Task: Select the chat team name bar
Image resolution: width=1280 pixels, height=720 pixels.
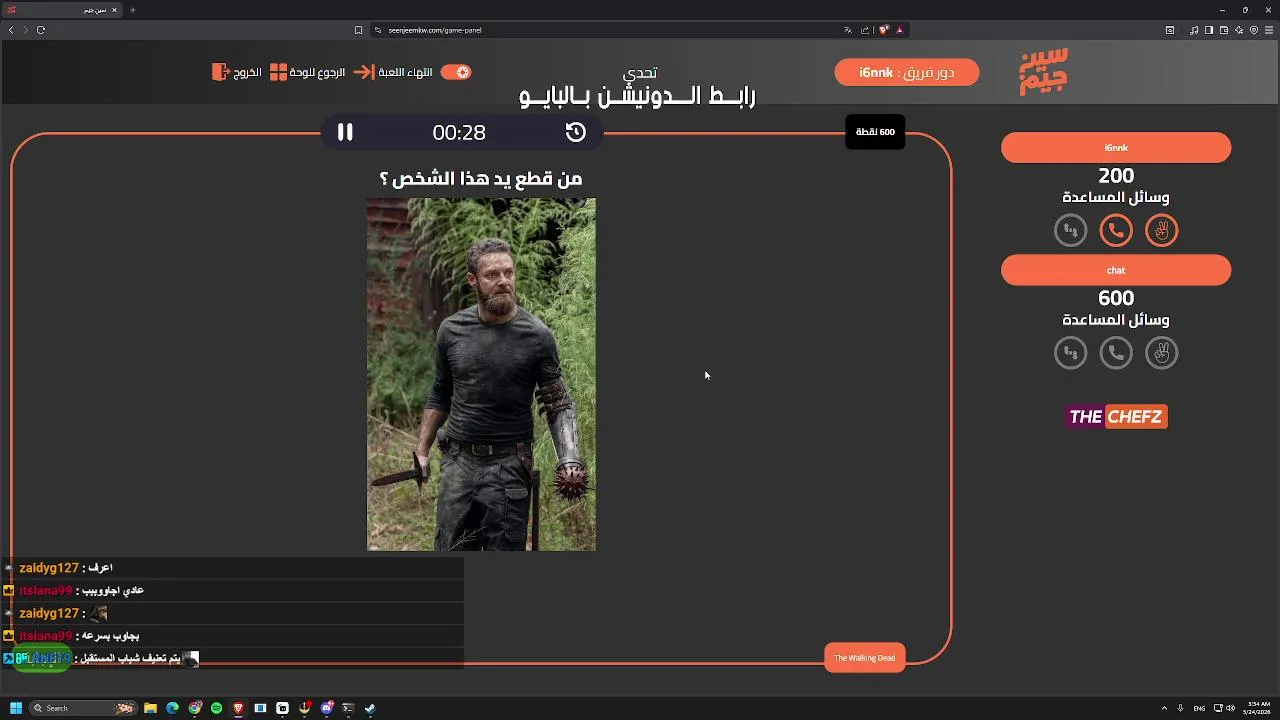Action: tap(1116, 270)
